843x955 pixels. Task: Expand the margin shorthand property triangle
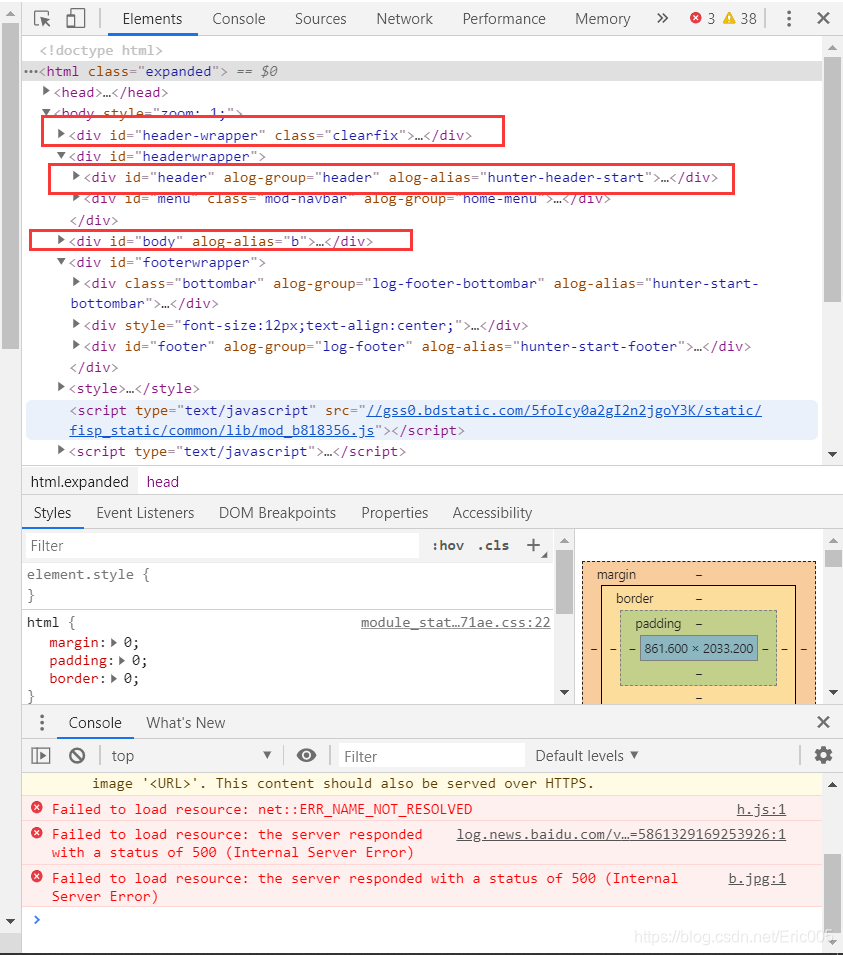114,643
